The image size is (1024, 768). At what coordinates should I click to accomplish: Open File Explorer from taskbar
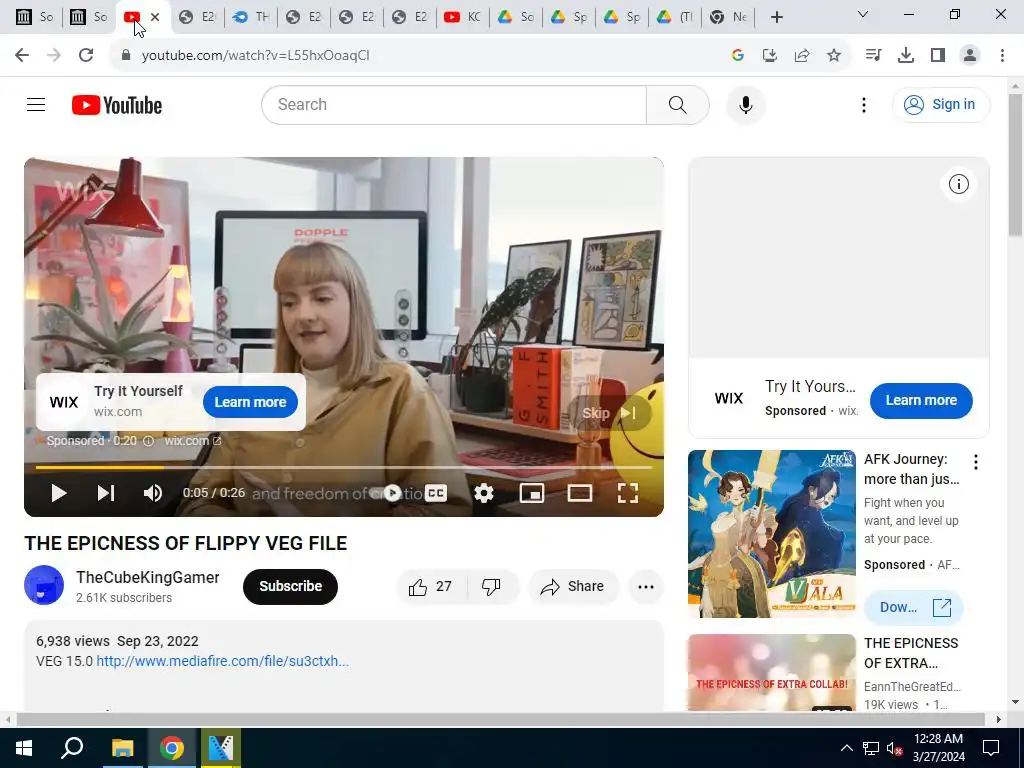point(122,748)
